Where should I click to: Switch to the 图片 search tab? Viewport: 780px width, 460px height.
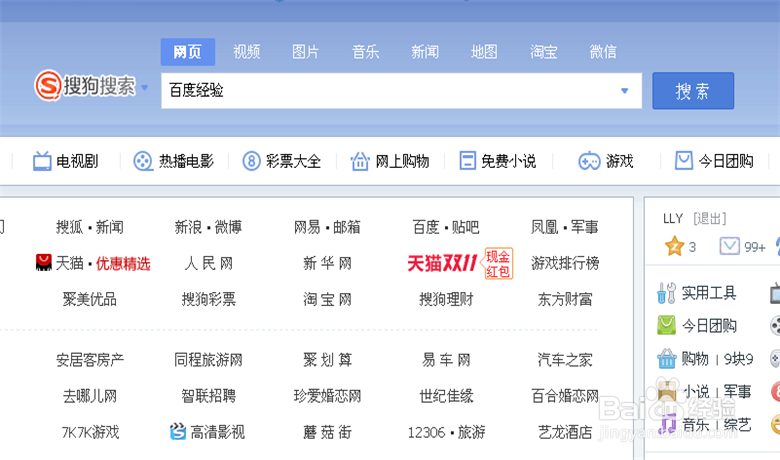tap(305, 52)
